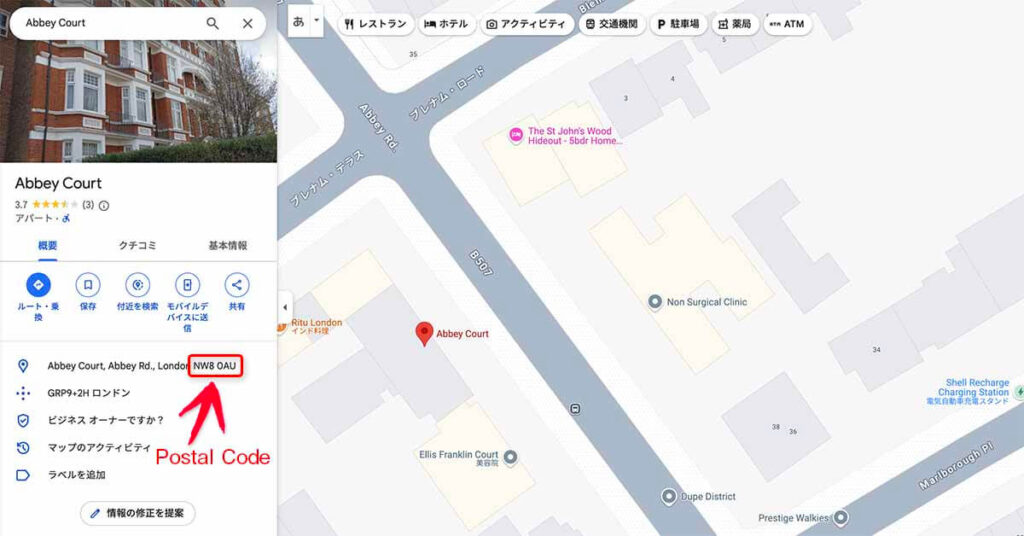Click the Non Surgical Clinic marker
The width and height of the screenshot is (1024, 536).
click(654, 302)
